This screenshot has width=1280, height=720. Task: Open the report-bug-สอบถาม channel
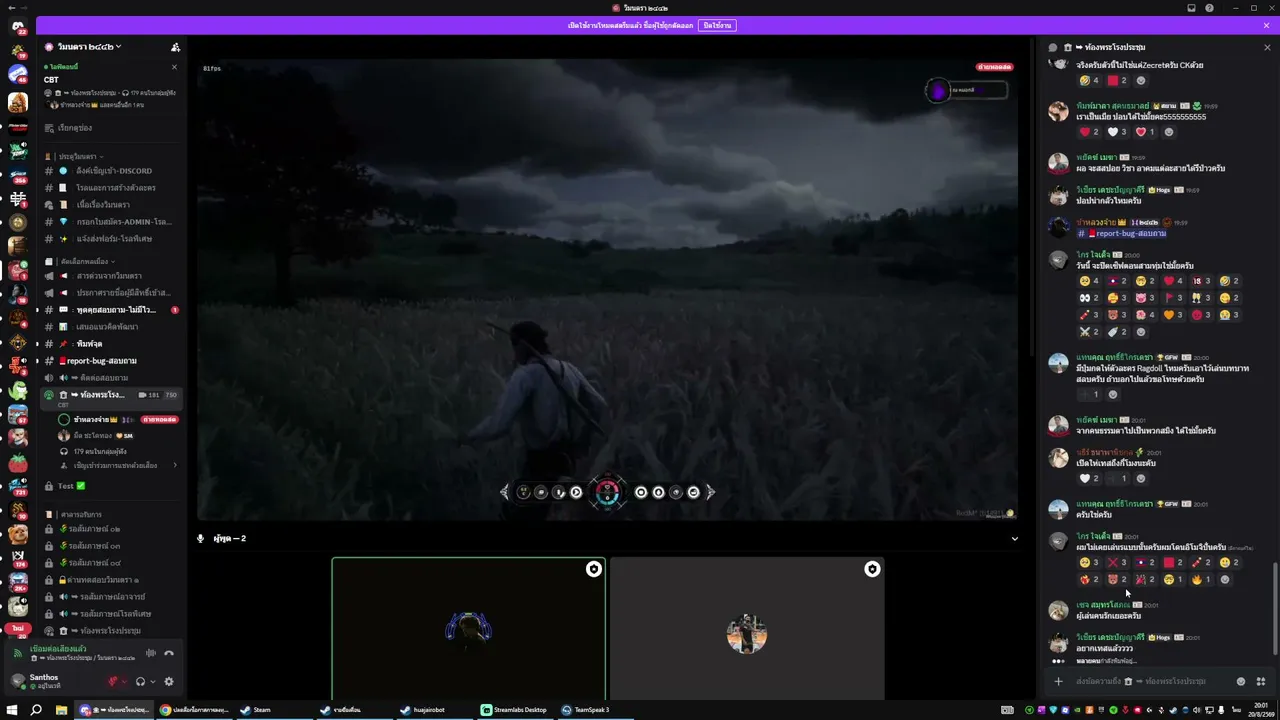click(110, 361)
